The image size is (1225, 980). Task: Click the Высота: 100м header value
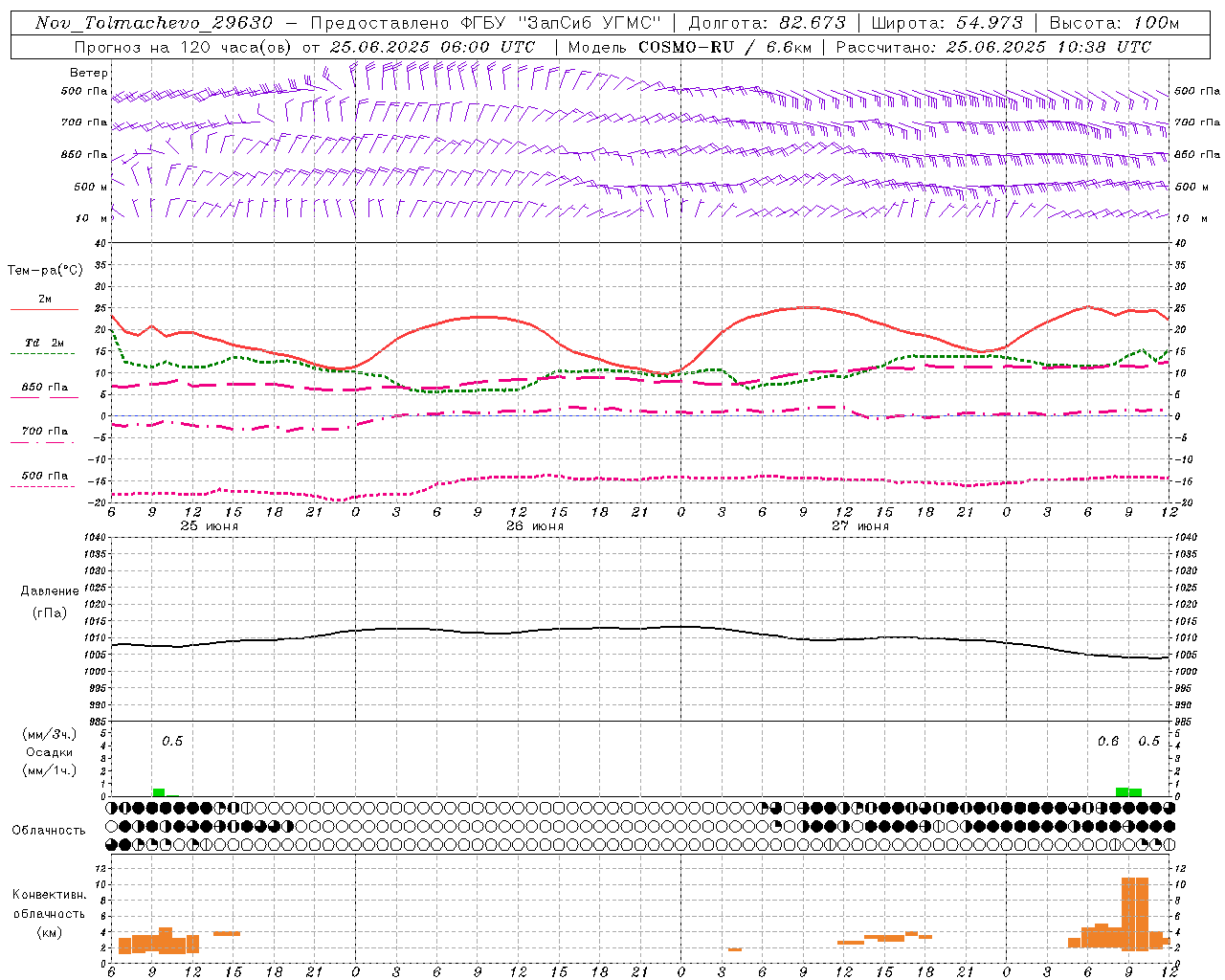click(1115, 23)
